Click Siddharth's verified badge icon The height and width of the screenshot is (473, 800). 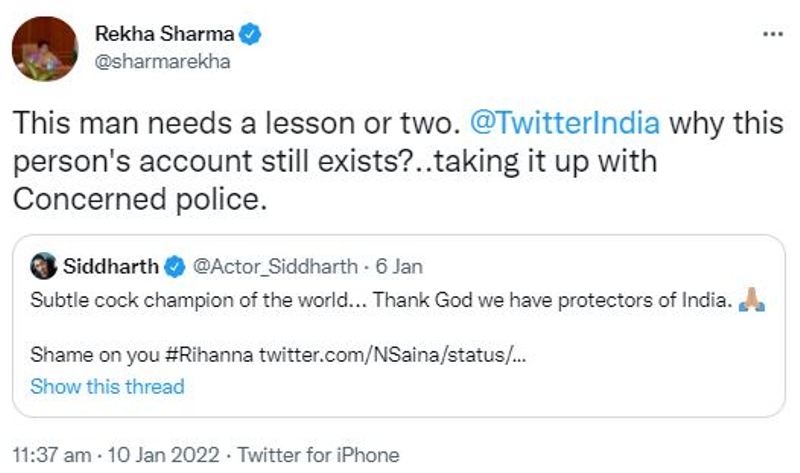(174, 267)
